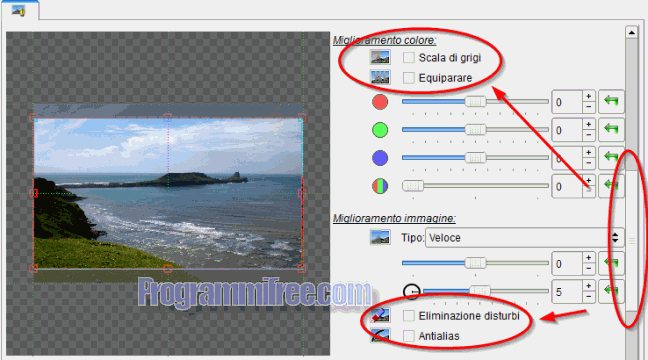
Task: Click the red channel reset arrow
Action: (x=611, y=101)
